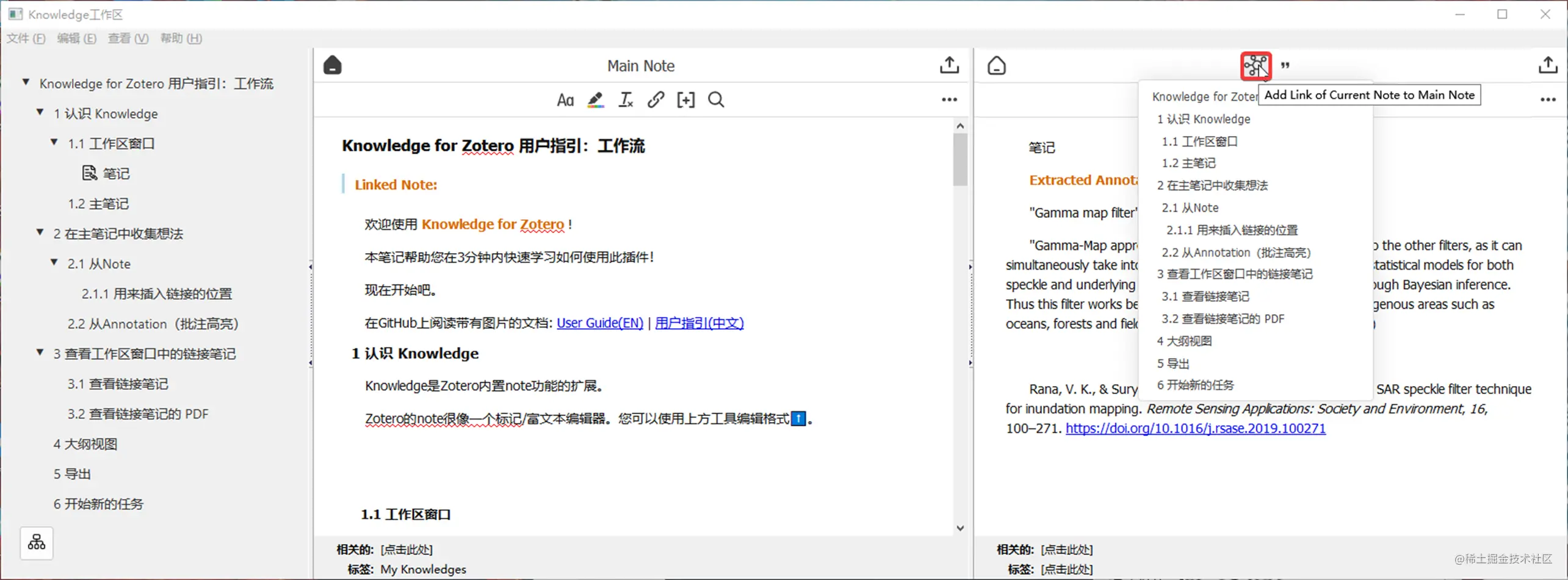Collapse the '1 认识 Knowledge' tree node
This screenshot has width=1568, height=580.
[40, 113]
